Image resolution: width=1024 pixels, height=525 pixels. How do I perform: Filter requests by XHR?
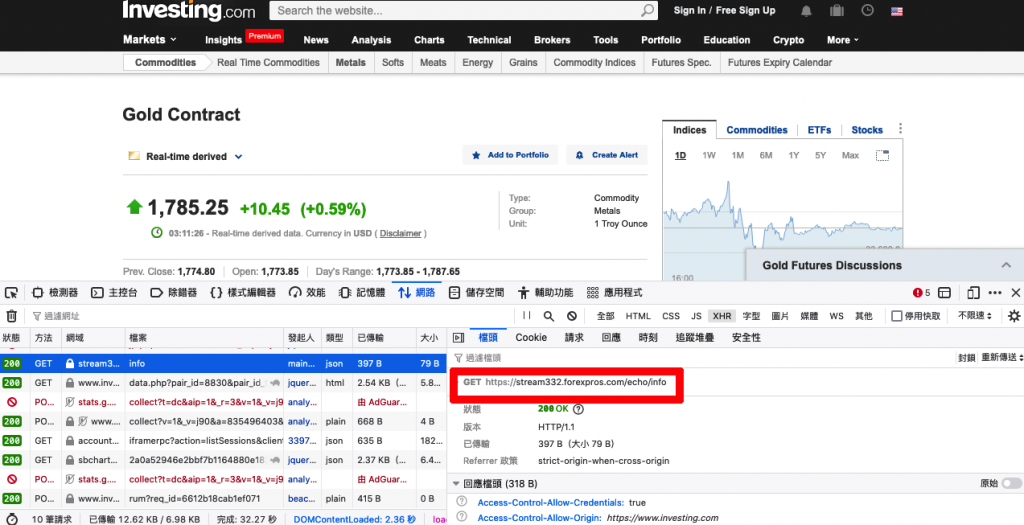tap(722, 316)
